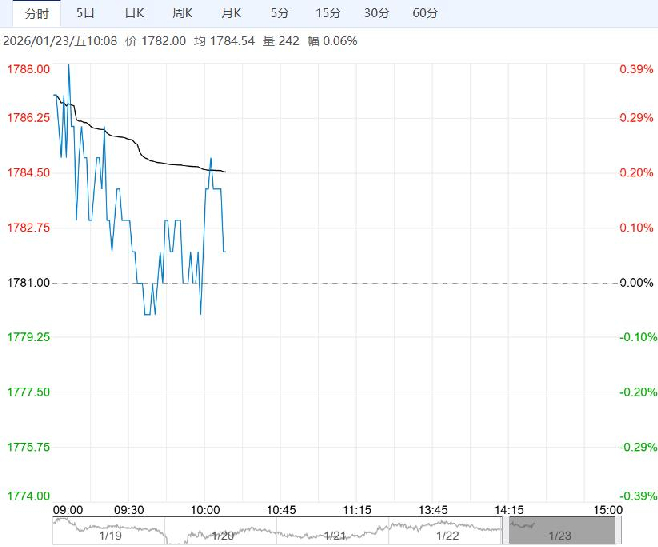Open the 月K monthly chart tab
Image resolution: width=658 pixels, height=547 pixels.
[x=231, y=13]
